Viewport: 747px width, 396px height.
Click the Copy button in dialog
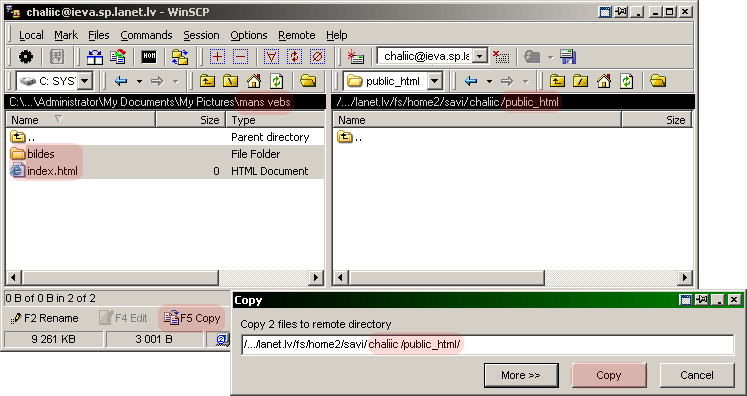point(608,375)
